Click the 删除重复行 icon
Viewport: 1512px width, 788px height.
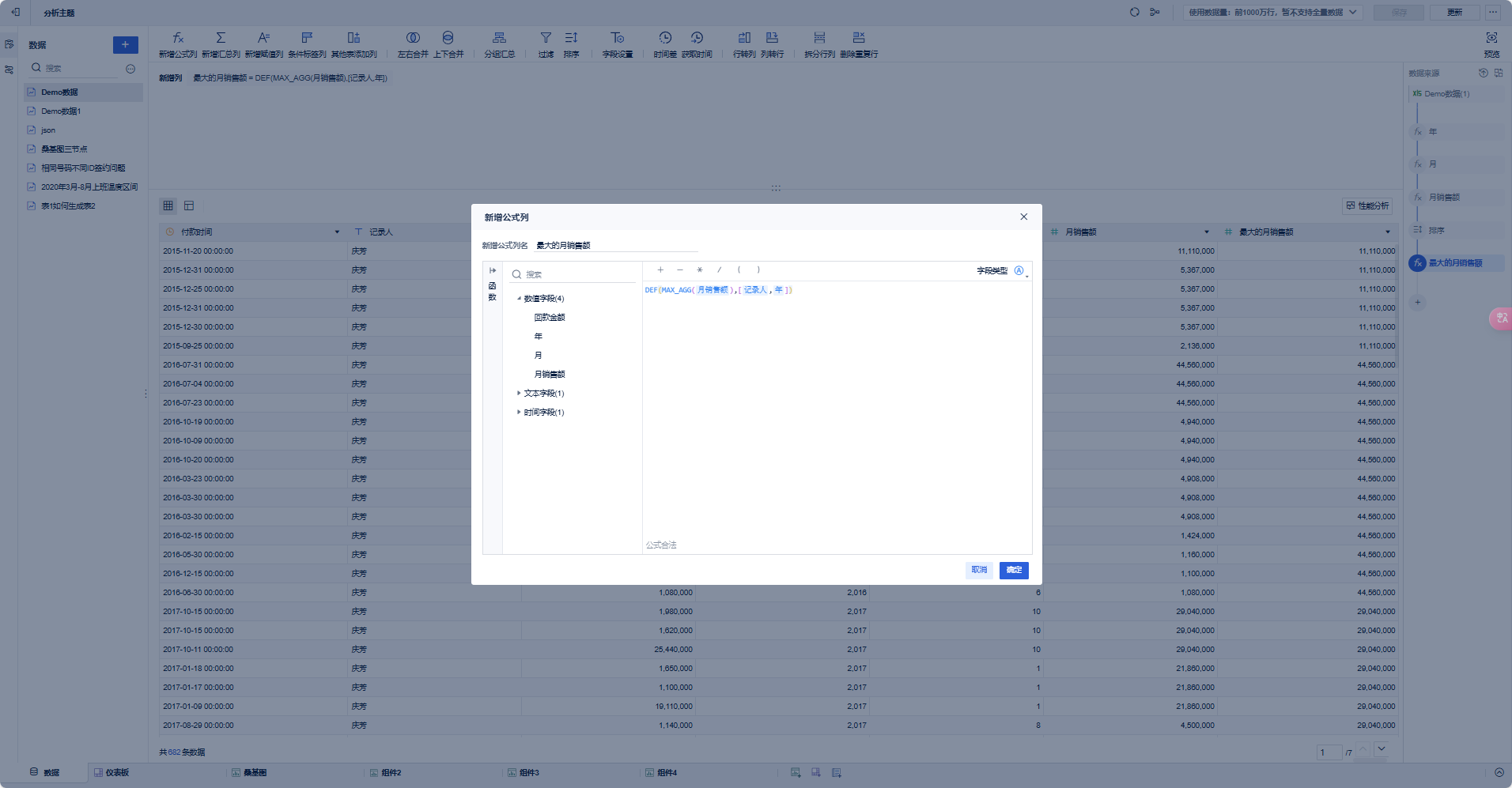tap(859, 38)
